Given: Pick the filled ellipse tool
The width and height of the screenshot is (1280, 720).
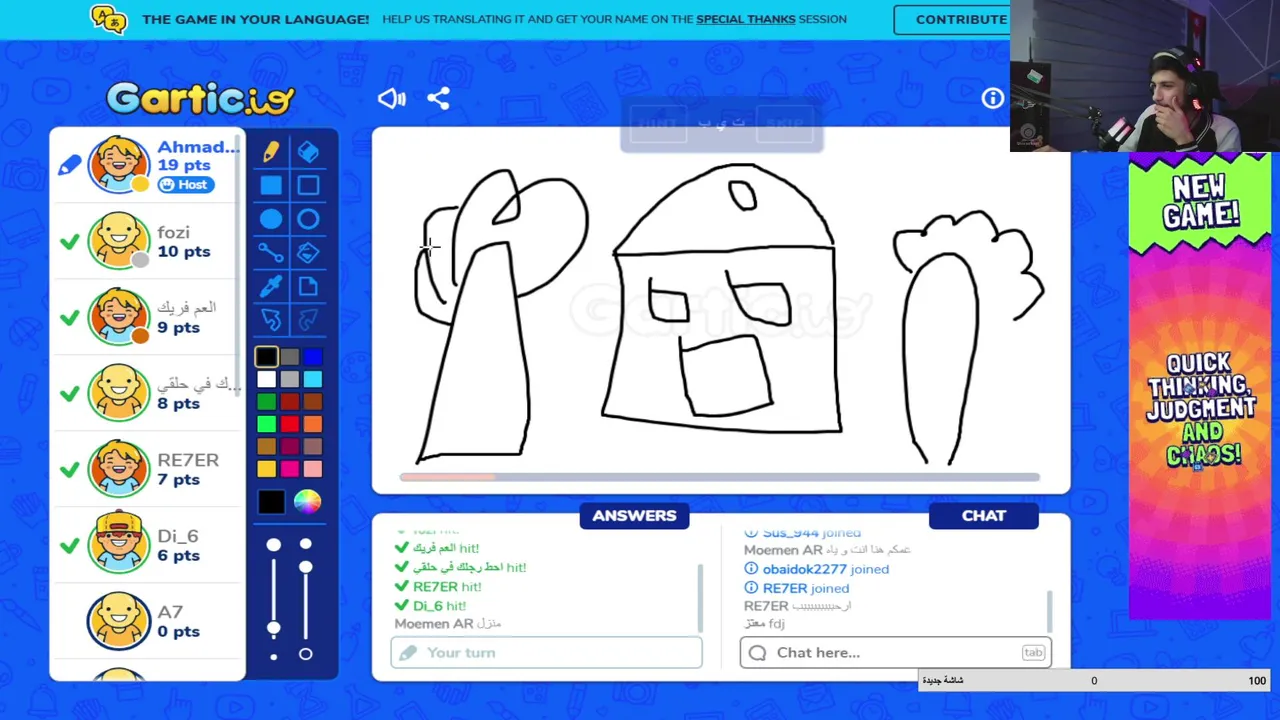Looking at the screenshot, I should pyautogui.click(x=271, y=220).
